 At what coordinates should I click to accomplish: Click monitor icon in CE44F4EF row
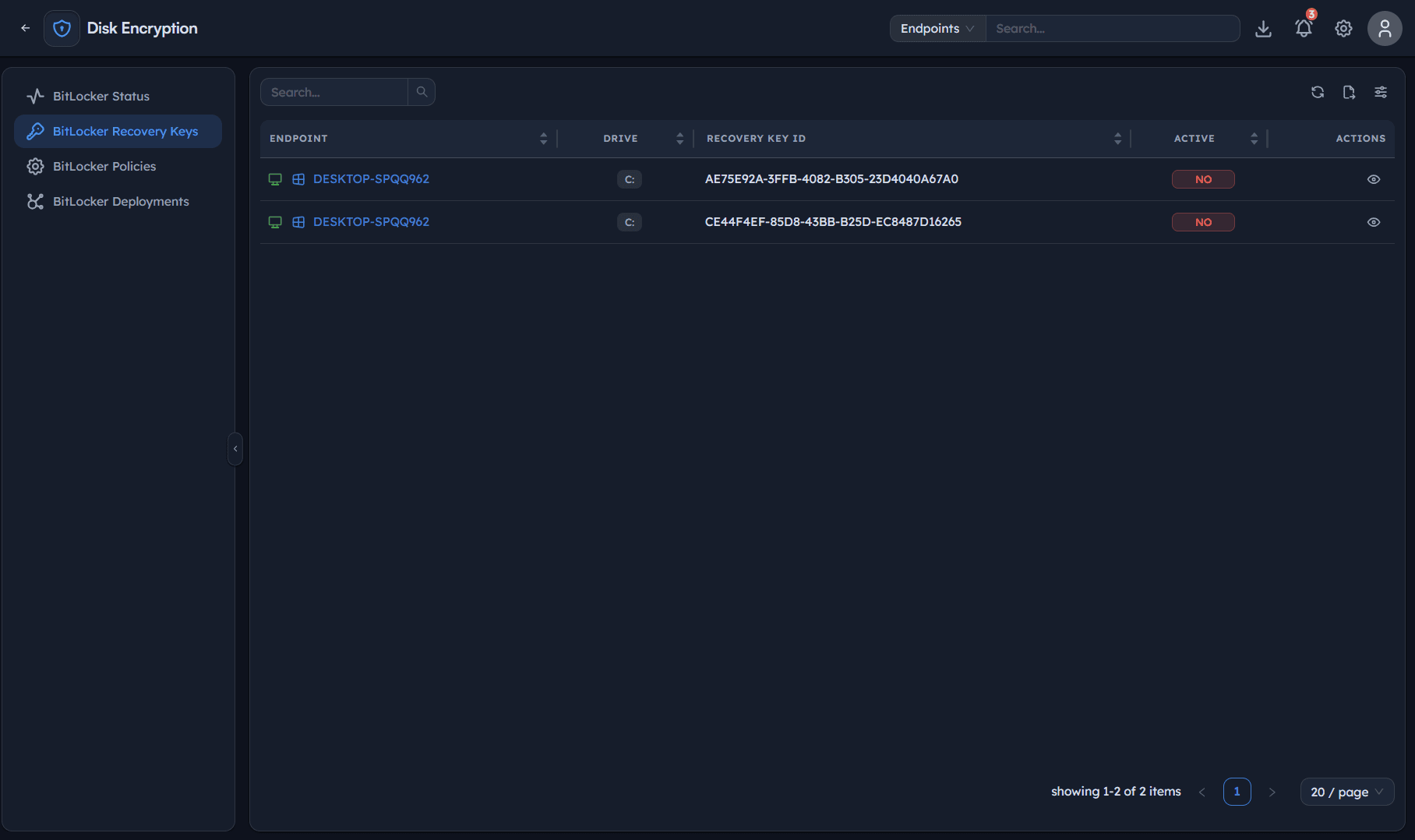(x=275, y=222)
